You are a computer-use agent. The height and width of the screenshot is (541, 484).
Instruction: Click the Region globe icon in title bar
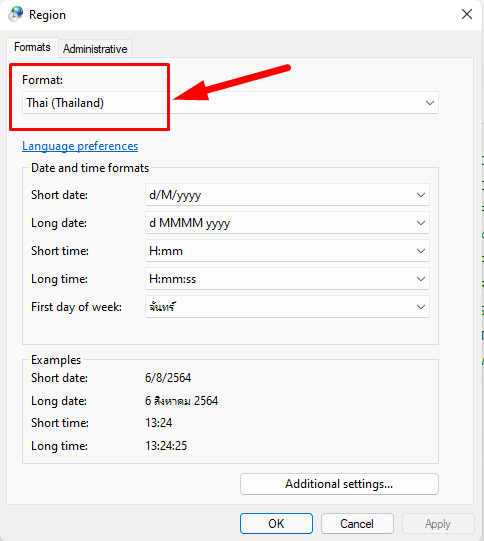(16, 14)
